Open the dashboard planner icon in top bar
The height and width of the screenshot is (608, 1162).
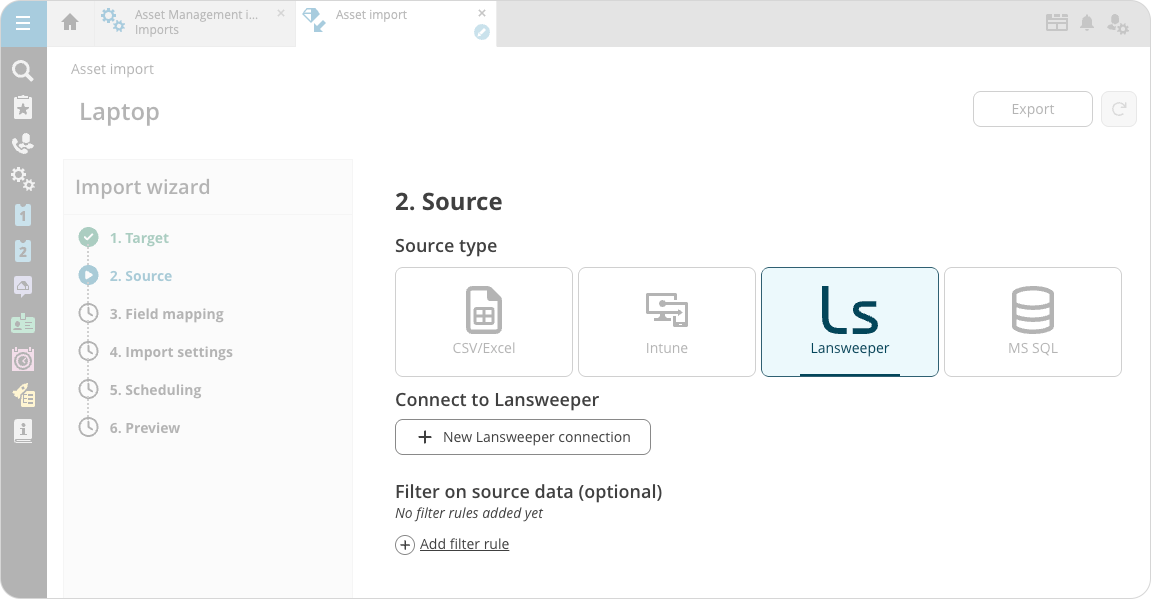pyautogui.click(x=1057, y=23)
